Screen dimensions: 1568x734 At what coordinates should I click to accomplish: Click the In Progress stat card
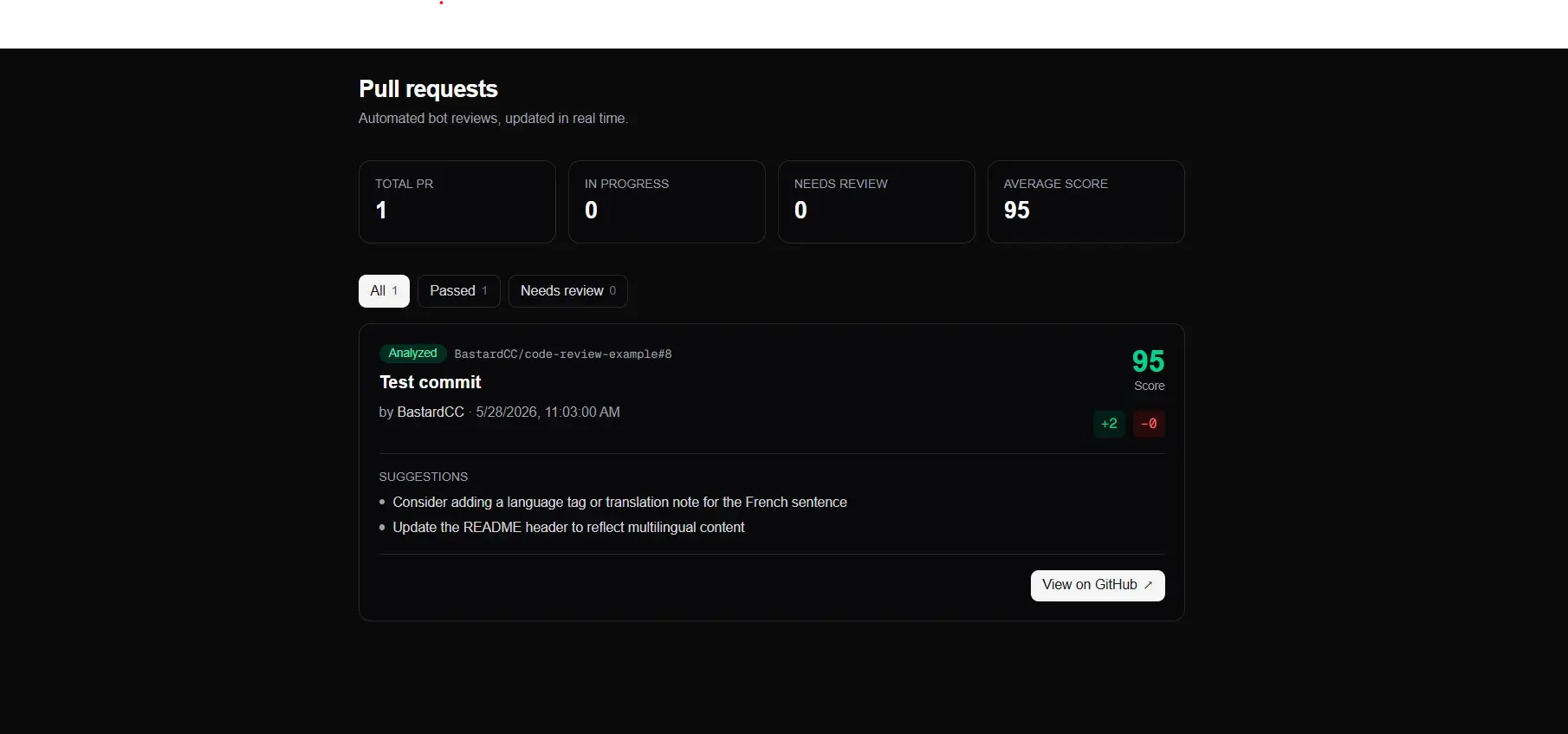[x=667, y=202]
